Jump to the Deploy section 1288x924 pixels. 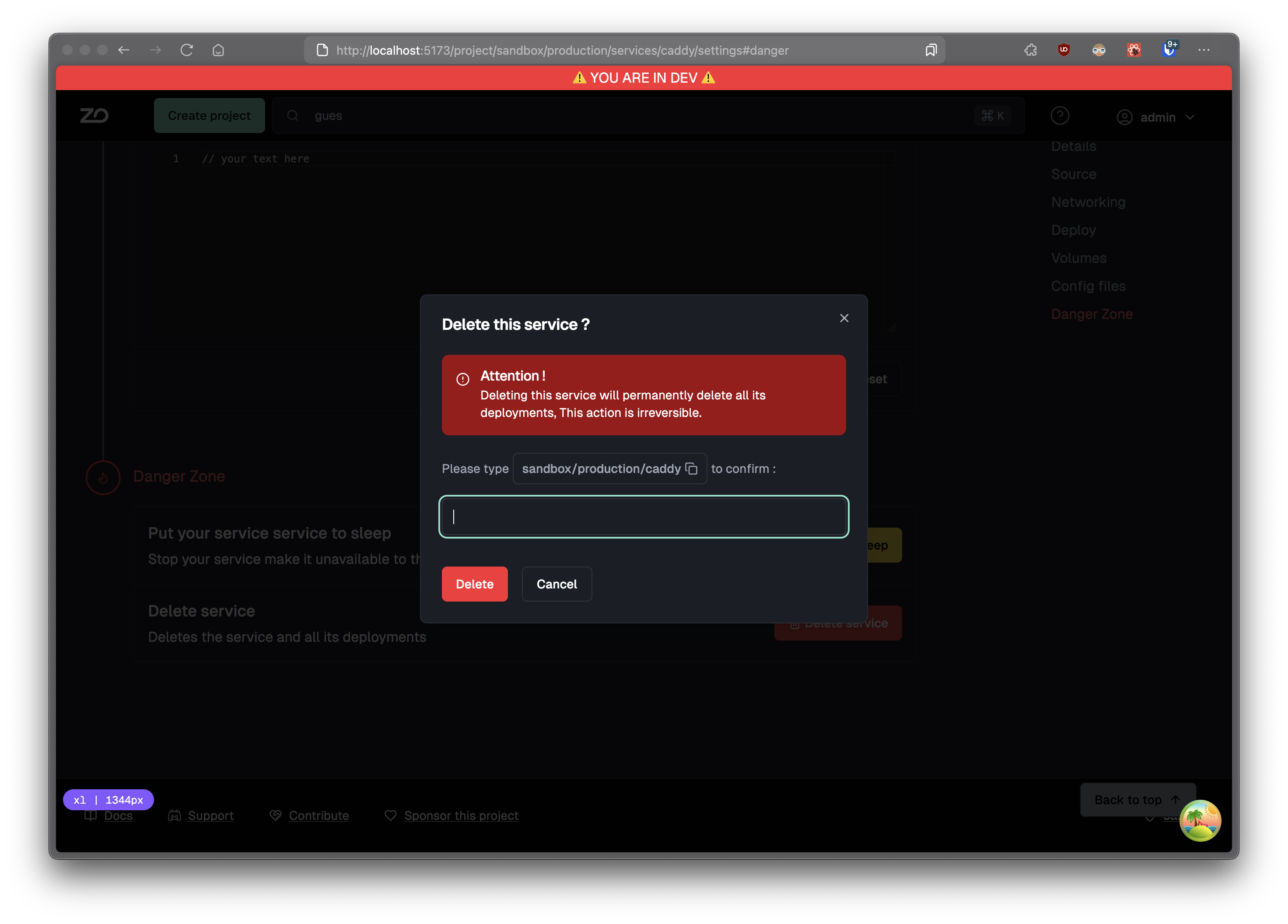pos(1073,230)
